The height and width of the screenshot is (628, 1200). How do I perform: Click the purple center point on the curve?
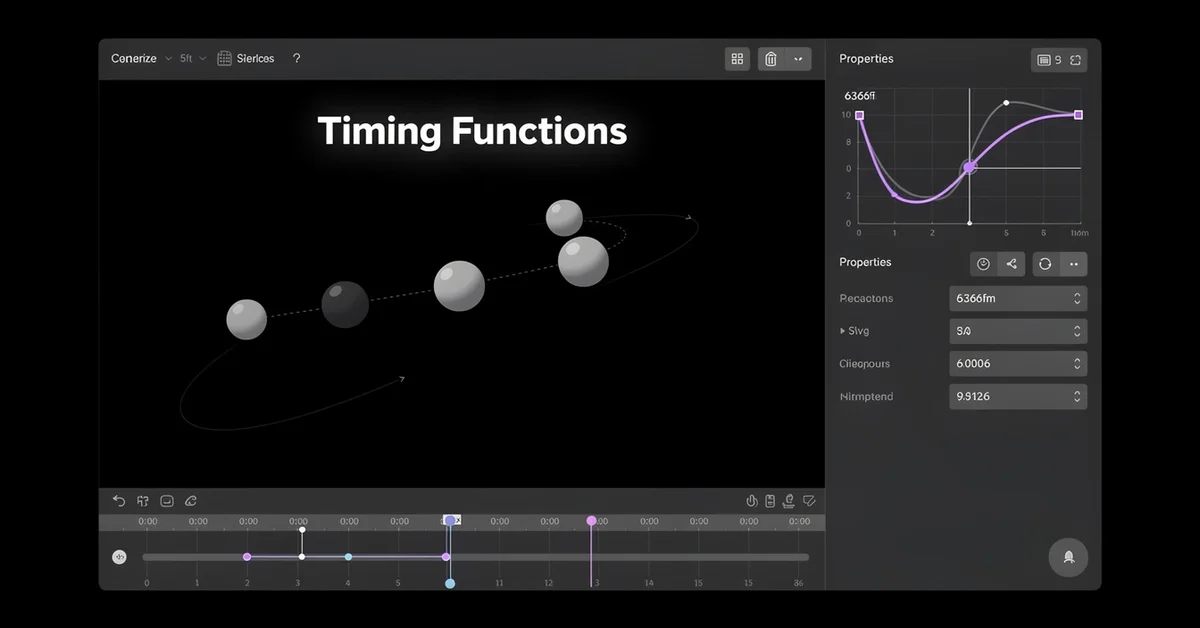(x=969, y=167)
